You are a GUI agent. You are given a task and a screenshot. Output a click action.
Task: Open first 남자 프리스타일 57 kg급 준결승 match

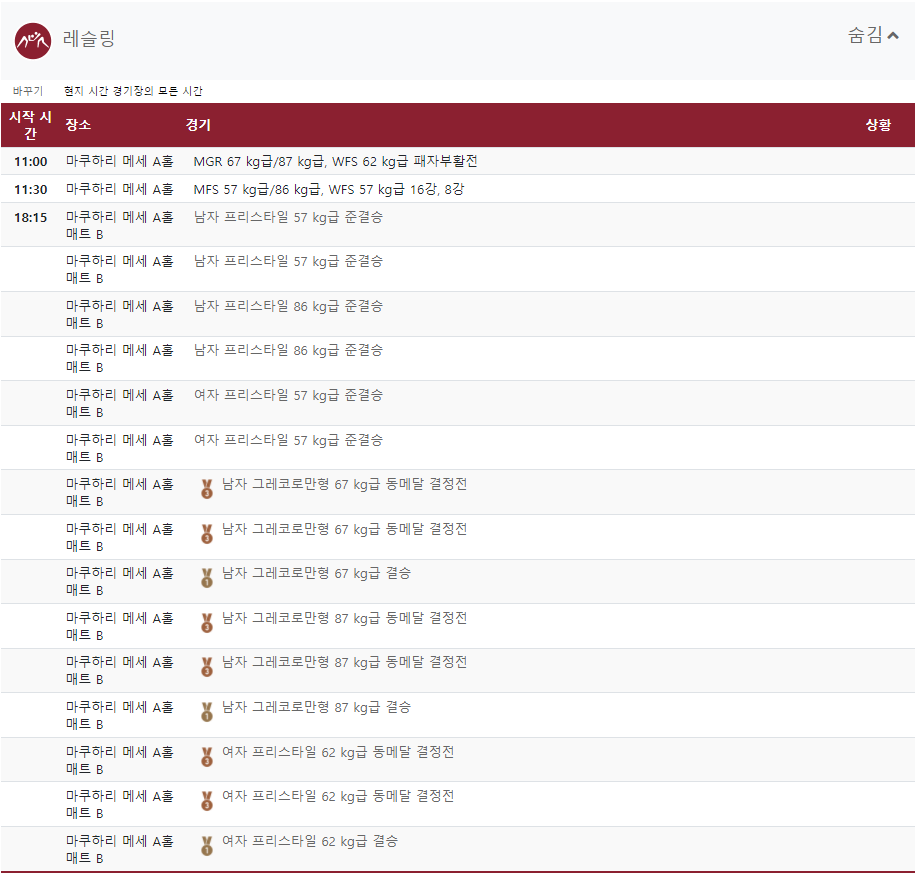coord(288,218)
